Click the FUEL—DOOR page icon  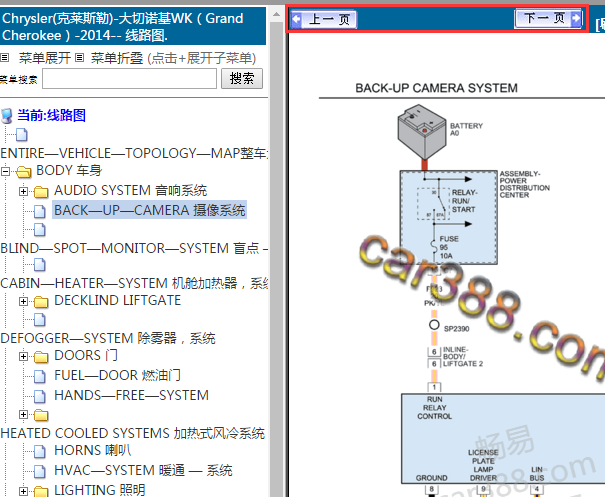(40, 376)
